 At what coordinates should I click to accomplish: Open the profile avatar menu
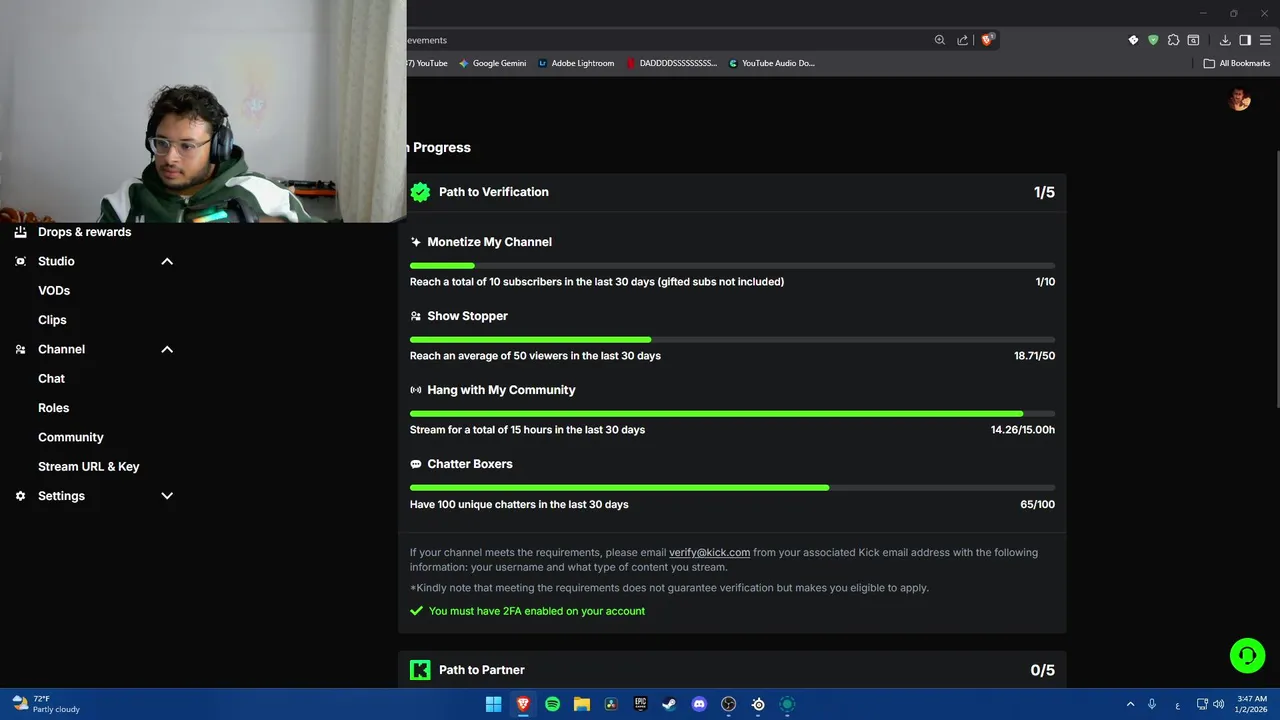(x=1240, y=99)
